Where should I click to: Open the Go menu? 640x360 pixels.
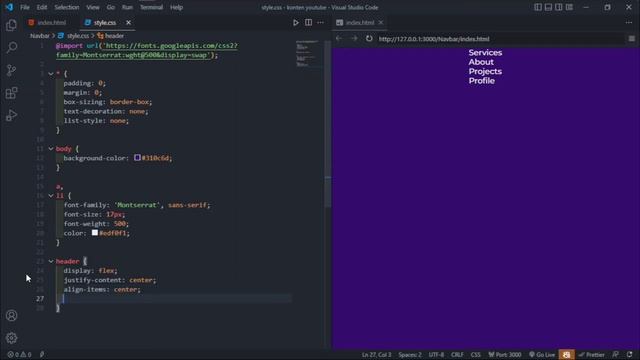click(111, 7)
